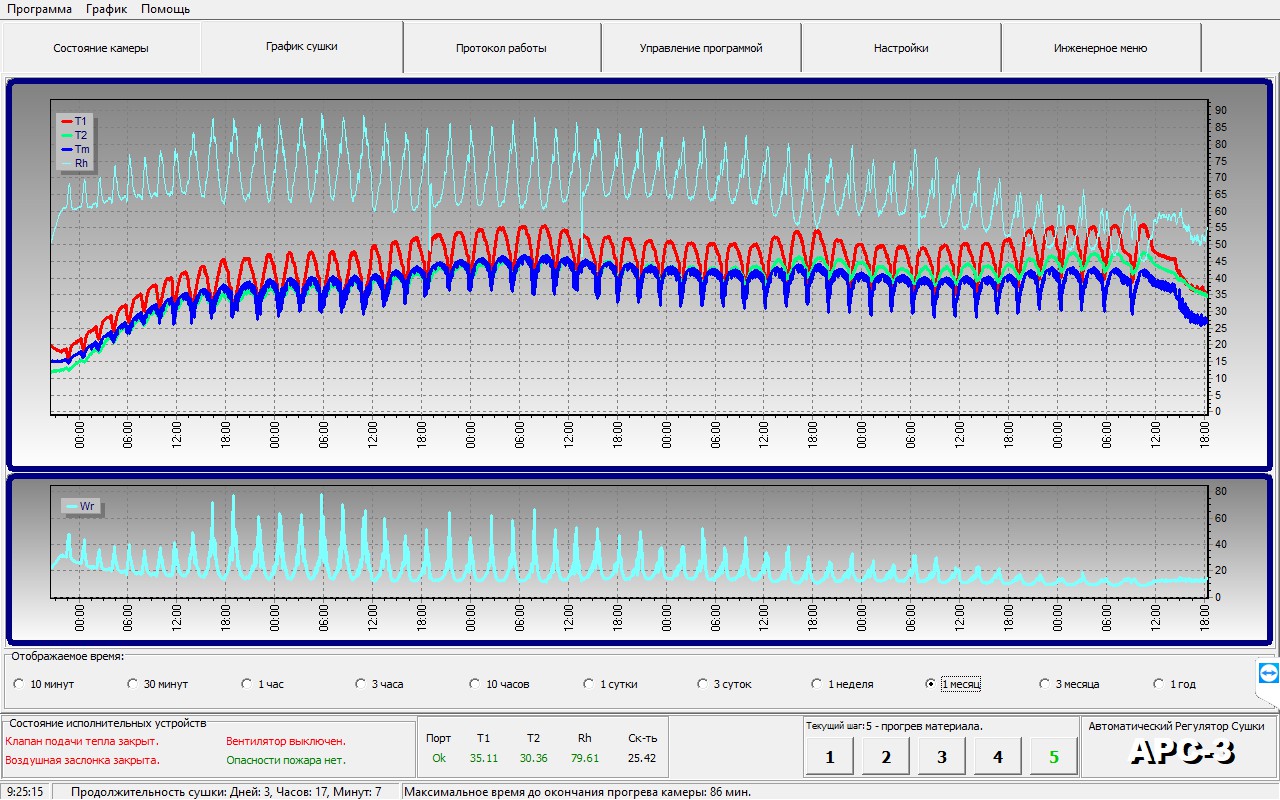Open the Помощь menu
The height and width of the screenshot is (800, 1280).
click(x=165, y=9)
